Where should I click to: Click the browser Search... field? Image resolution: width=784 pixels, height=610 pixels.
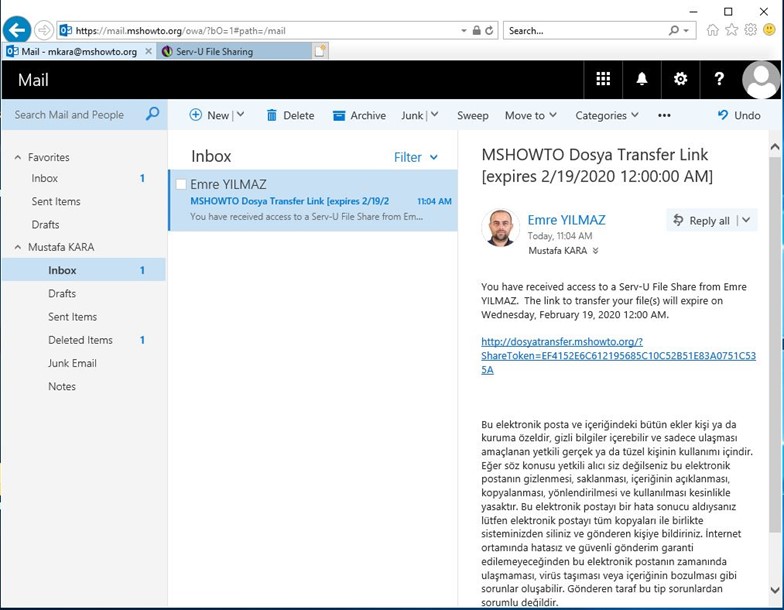586,30
